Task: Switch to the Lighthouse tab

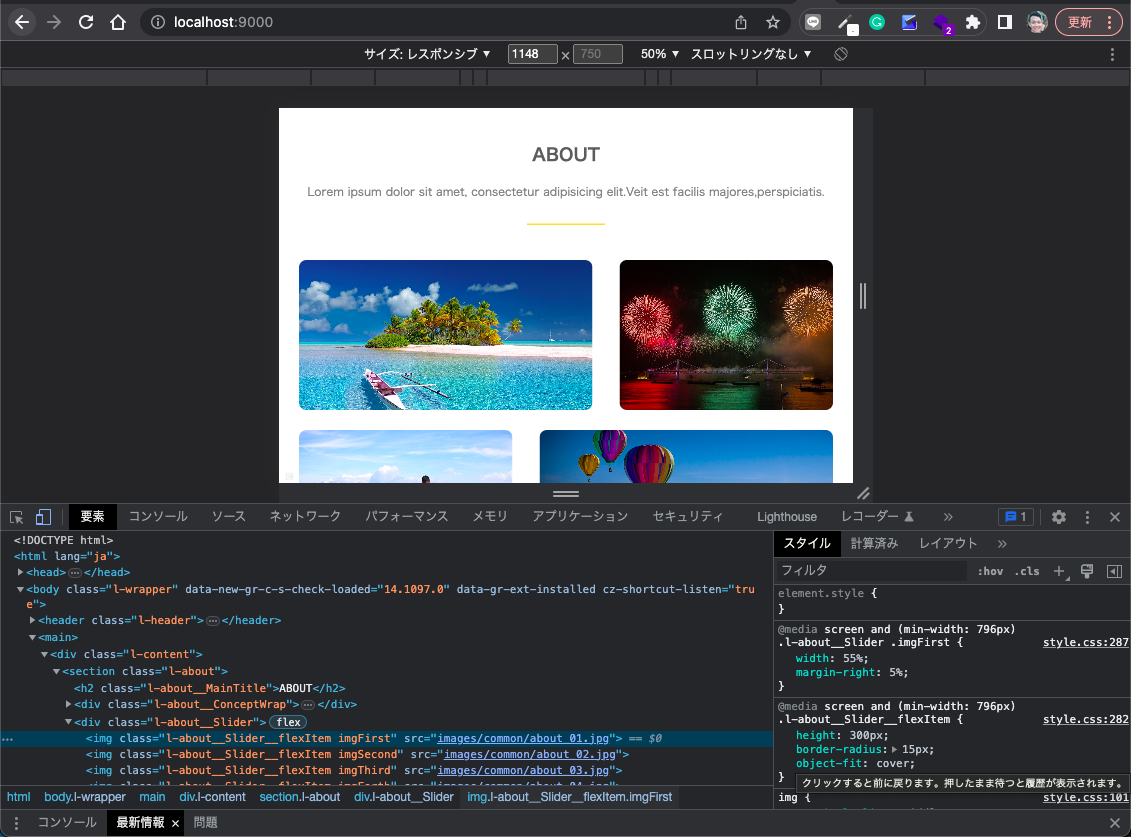Action: 787,517
